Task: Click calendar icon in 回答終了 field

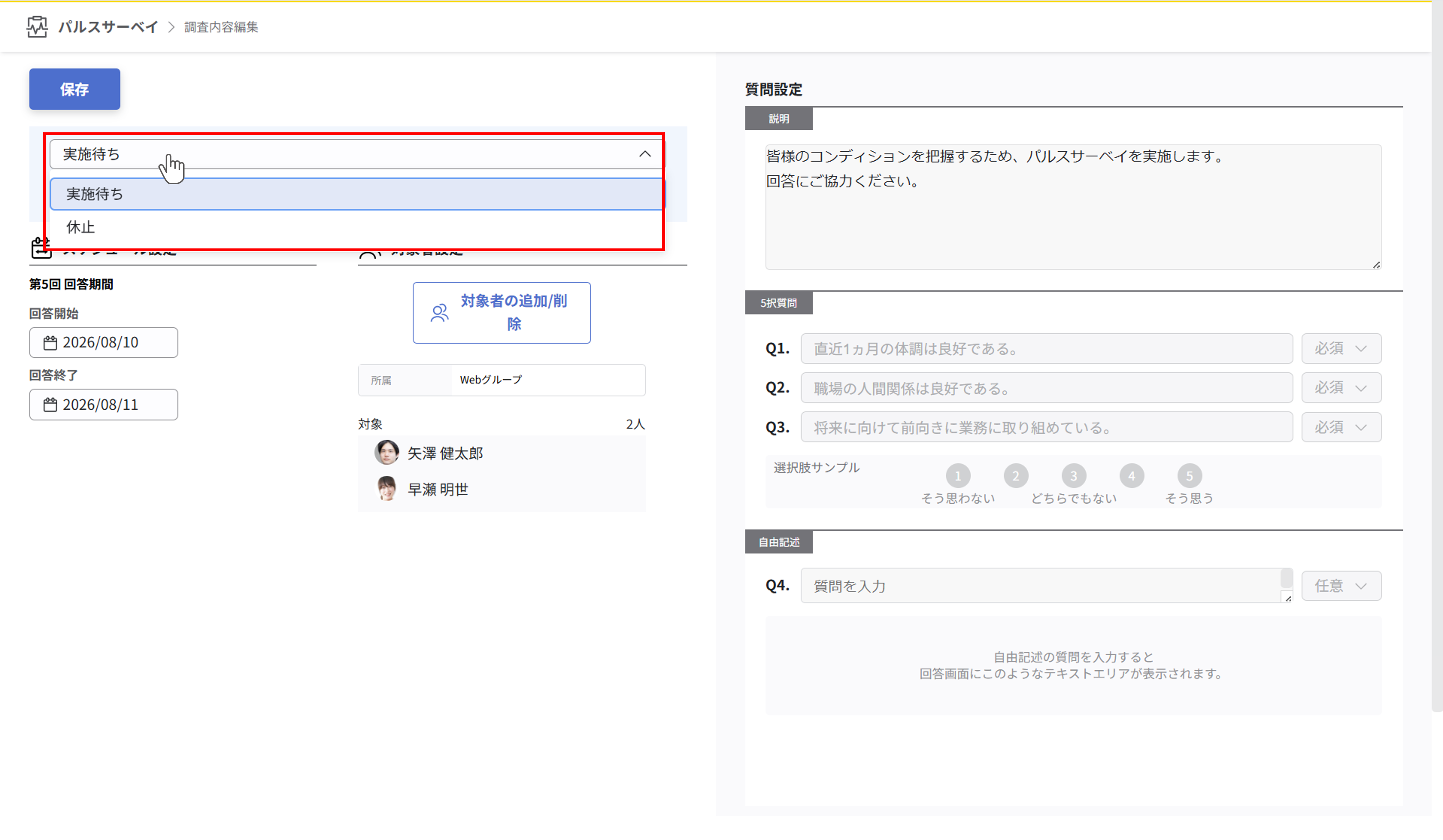Action: click(50, 405)
